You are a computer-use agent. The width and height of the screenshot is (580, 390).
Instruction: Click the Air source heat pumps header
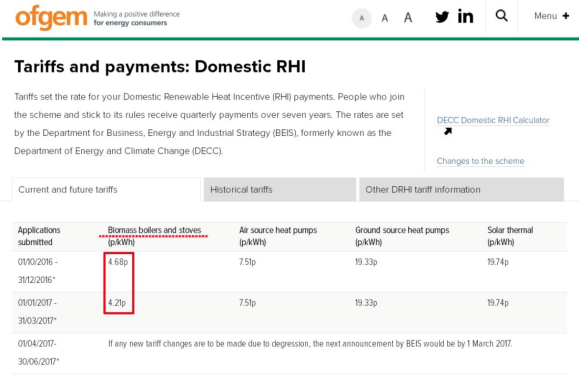click(278, 230)
